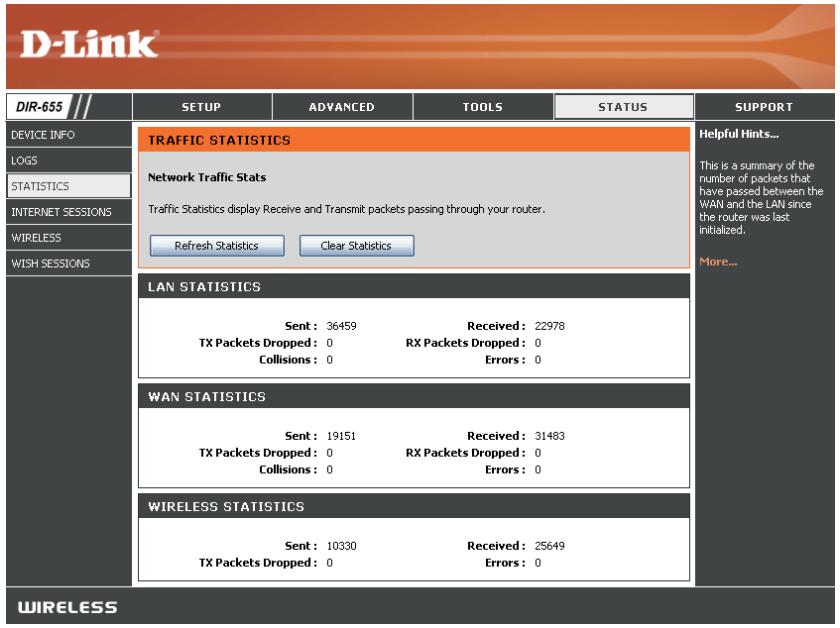Open the Wireless sidebar item
Image resolution: width=840 pixels, height=628 pixels.
point(69,237)
